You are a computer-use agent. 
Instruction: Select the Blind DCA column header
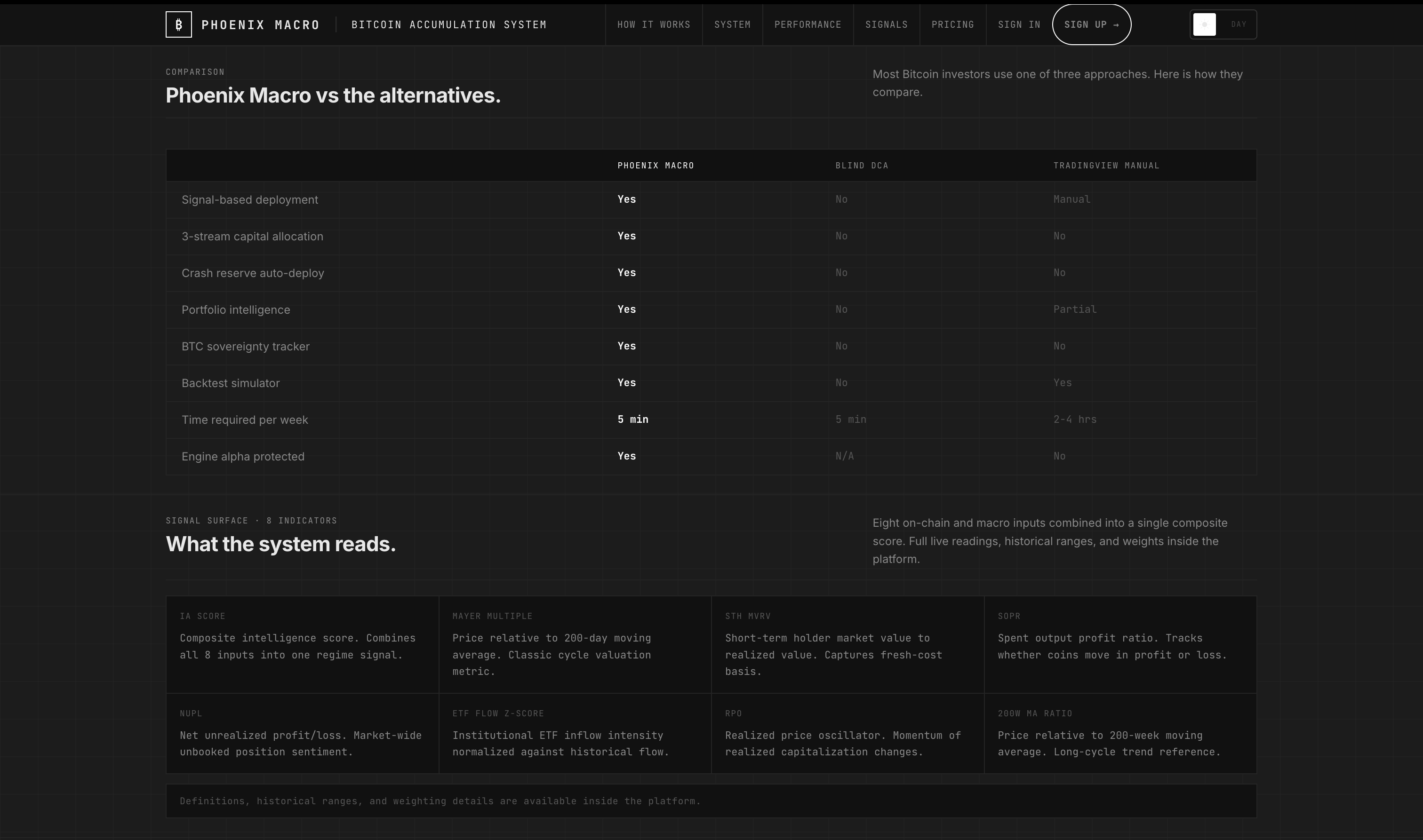click(862, 165)
